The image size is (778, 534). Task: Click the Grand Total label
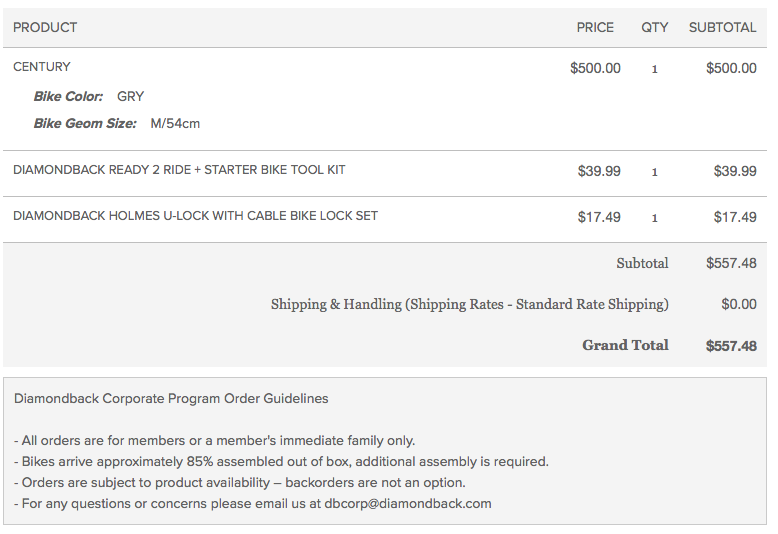tap(625, 345)
